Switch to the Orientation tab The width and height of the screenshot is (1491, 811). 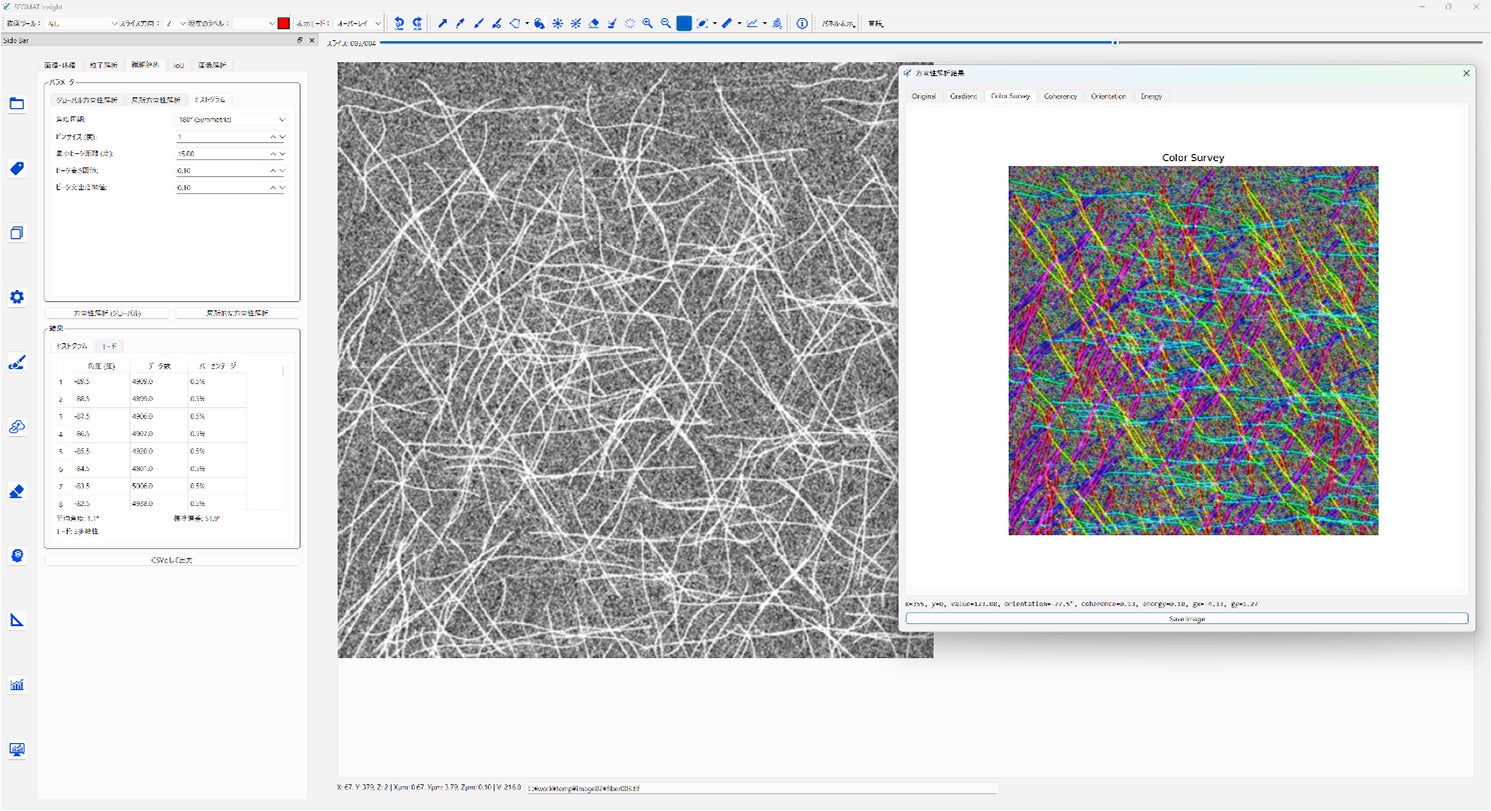pos(1108,96)
